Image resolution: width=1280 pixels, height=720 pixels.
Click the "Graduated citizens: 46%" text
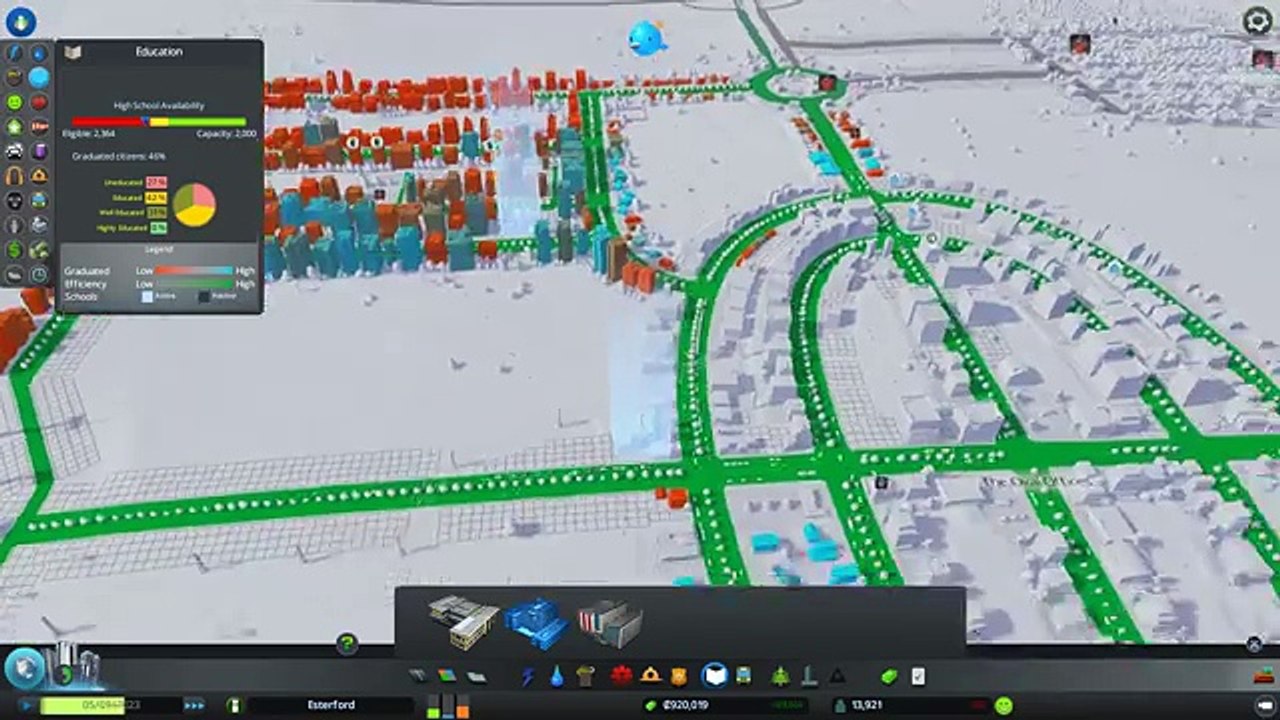tap(119, 157)
